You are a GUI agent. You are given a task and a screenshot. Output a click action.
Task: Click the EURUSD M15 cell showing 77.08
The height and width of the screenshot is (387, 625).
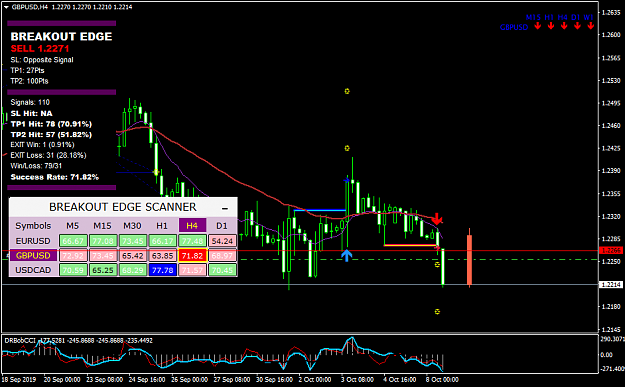pyautogui.click(x=103, y=241)
